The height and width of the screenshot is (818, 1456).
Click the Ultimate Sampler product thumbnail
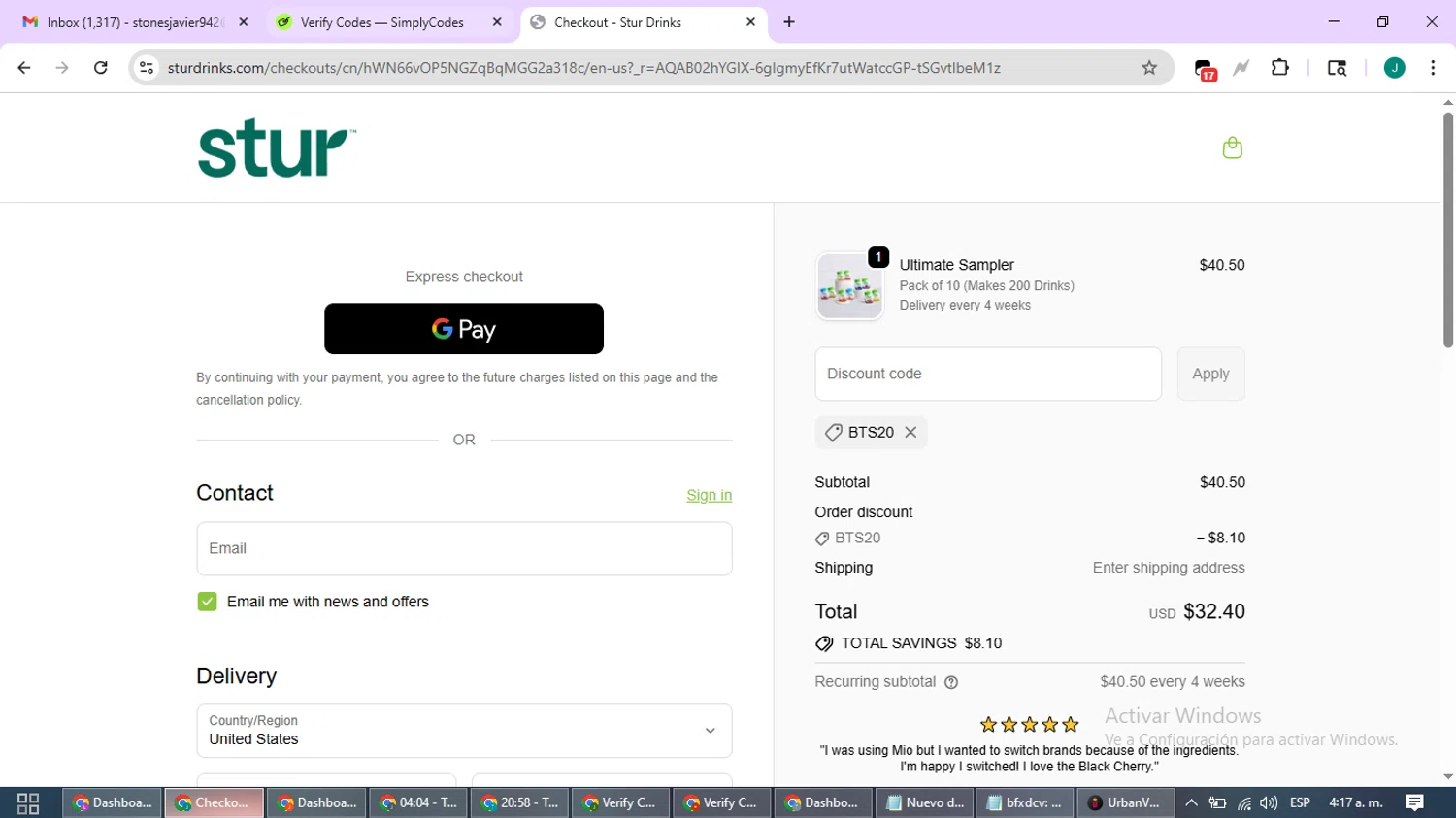849,286
